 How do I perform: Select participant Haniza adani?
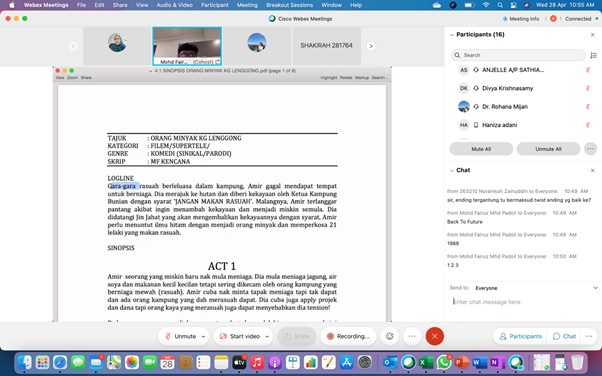pos(499,125)
